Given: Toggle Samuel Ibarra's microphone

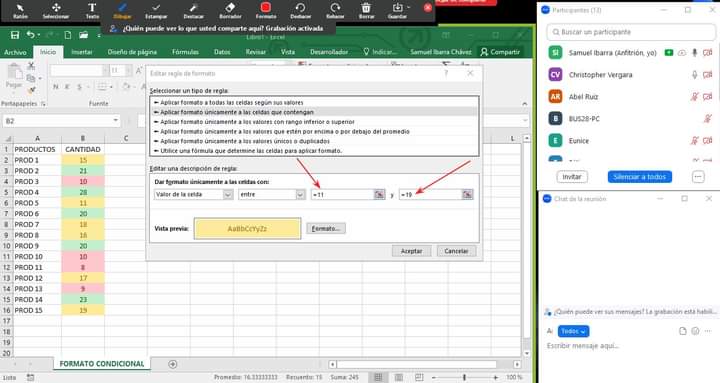Looking at the screenshot, I should (x=694, y=53).
